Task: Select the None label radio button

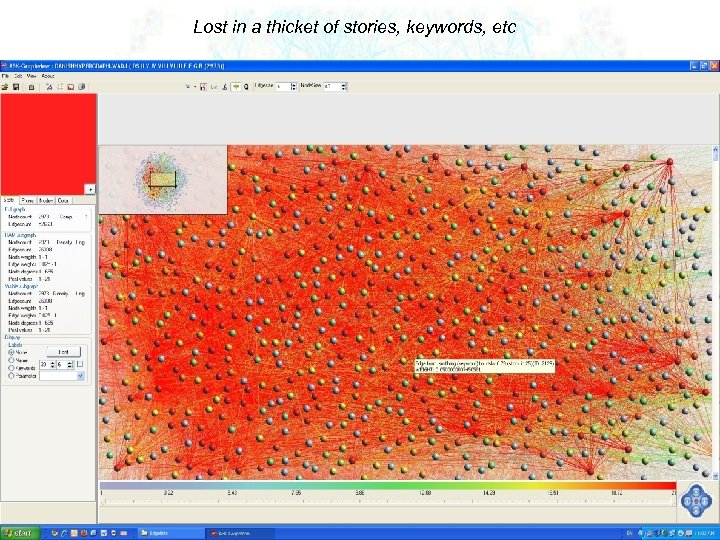Action: pos(11,352)
